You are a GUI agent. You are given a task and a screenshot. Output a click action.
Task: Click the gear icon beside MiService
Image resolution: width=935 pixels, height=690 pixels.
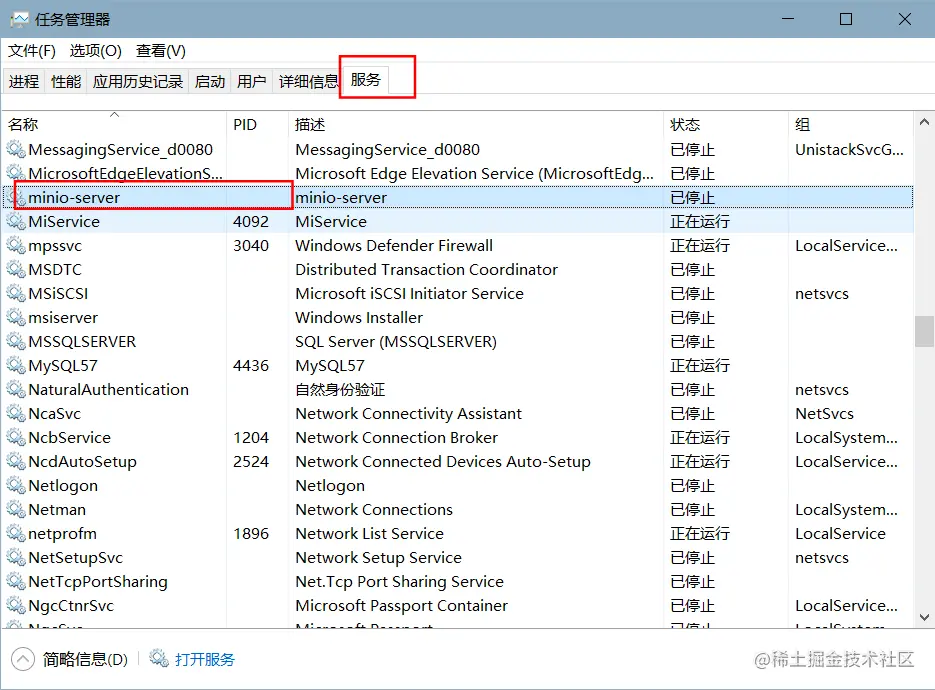[x=16, y=221]
